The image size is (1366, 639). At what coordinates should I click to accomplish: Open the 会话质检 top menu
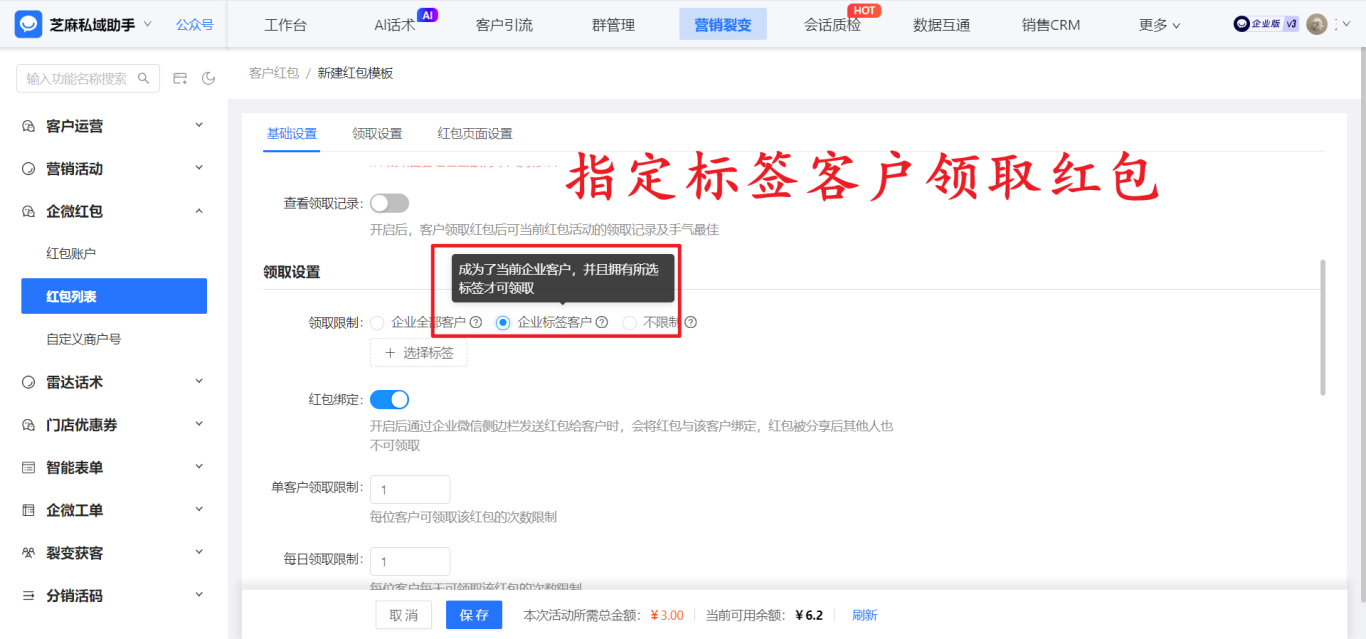[832, 25]
